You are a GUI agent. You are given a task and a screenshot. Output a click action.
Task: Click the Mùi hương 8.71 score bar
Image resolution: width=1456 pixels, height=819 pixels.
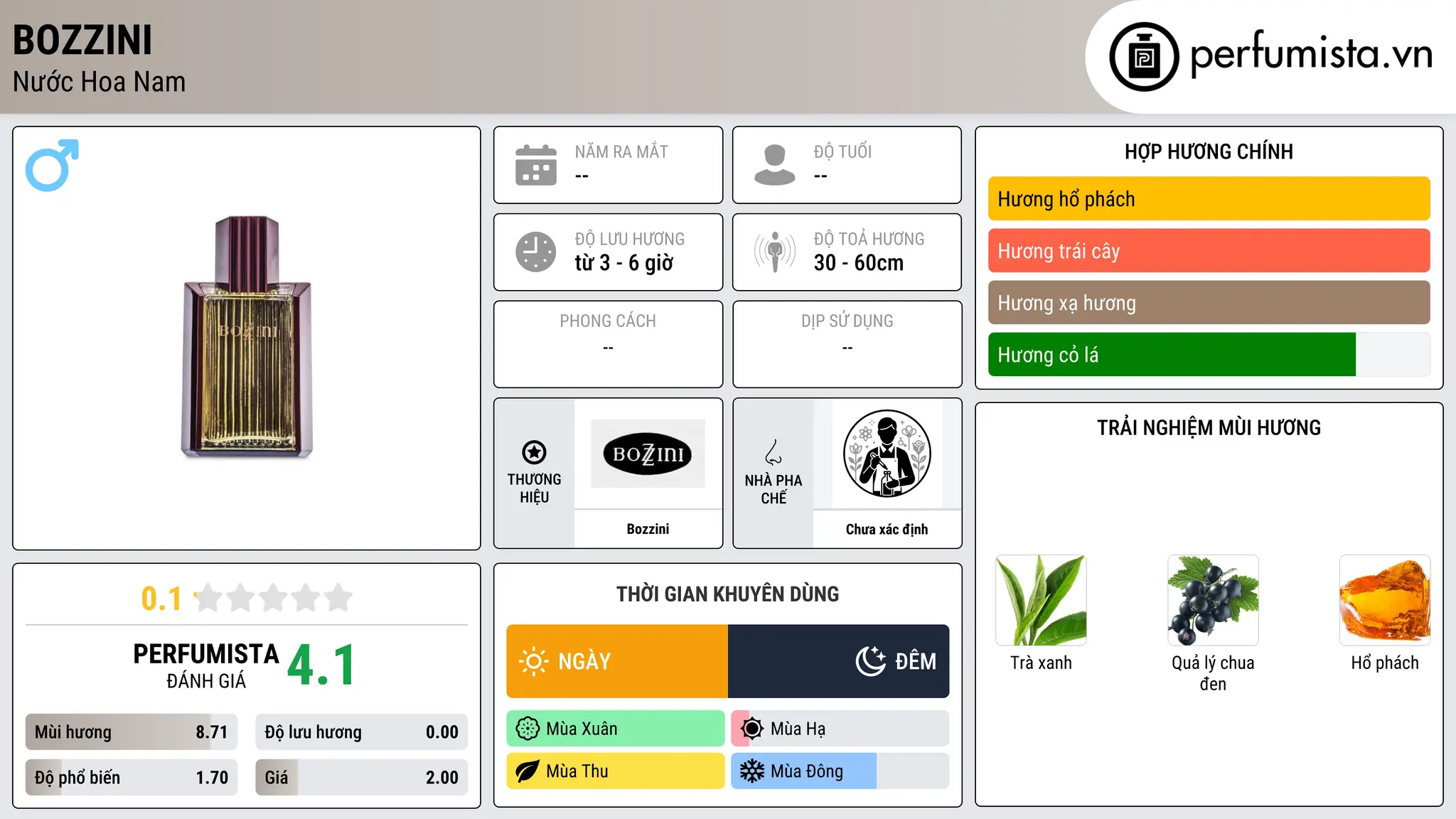click(x=132, y=732)
